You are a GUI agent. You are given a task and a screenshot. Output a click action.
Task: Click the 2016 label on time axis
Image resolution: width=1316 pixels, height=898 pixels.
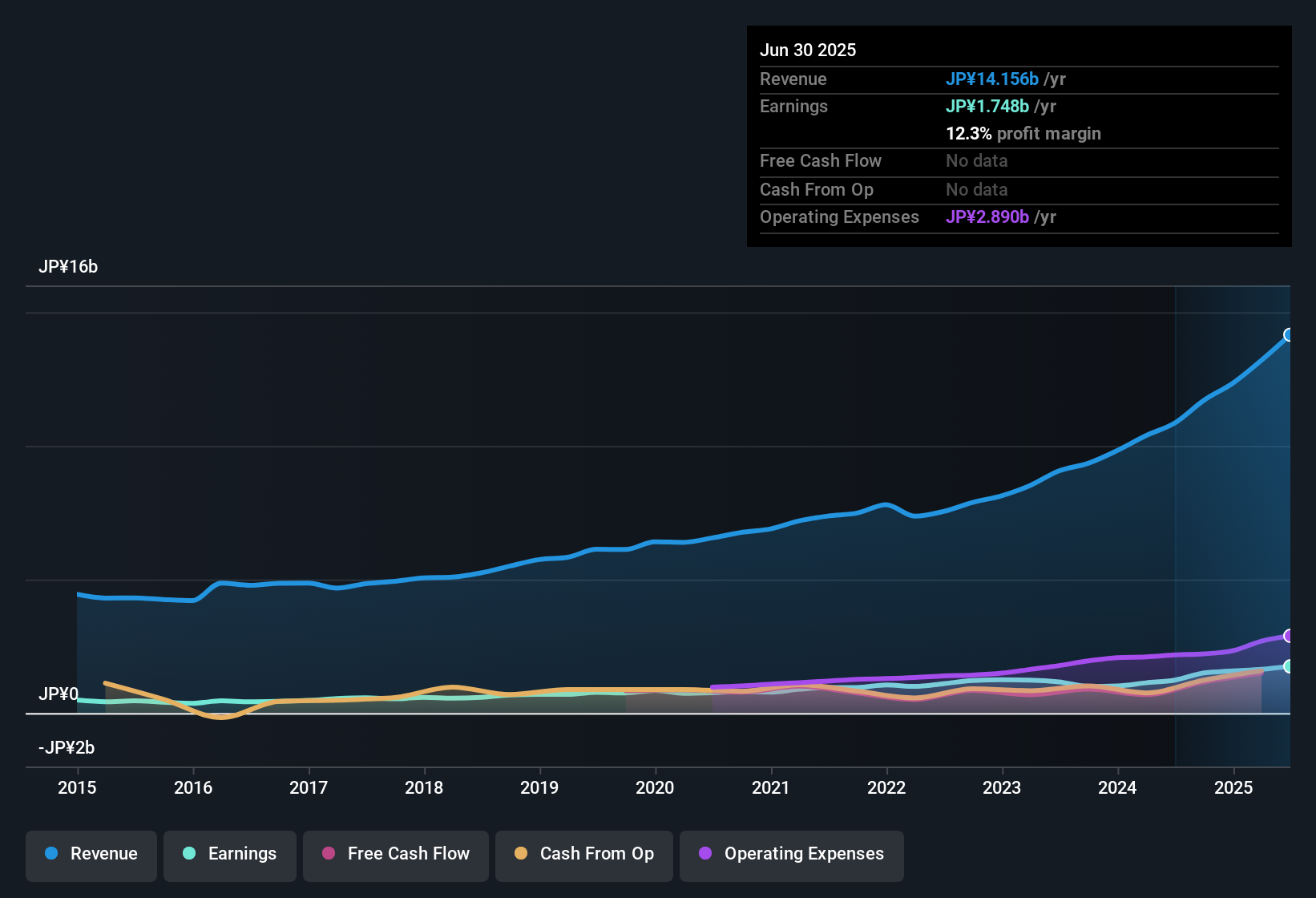[193, 787]
